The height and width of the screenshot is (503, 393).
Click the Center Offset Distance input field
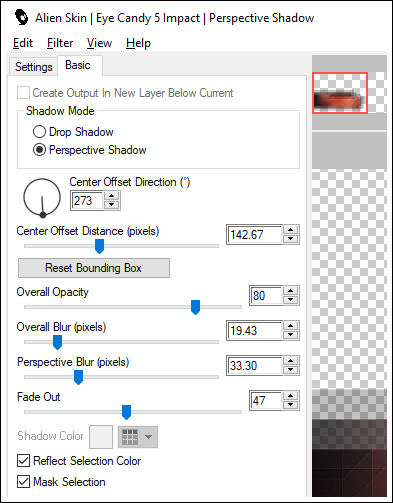click(255, 235)
